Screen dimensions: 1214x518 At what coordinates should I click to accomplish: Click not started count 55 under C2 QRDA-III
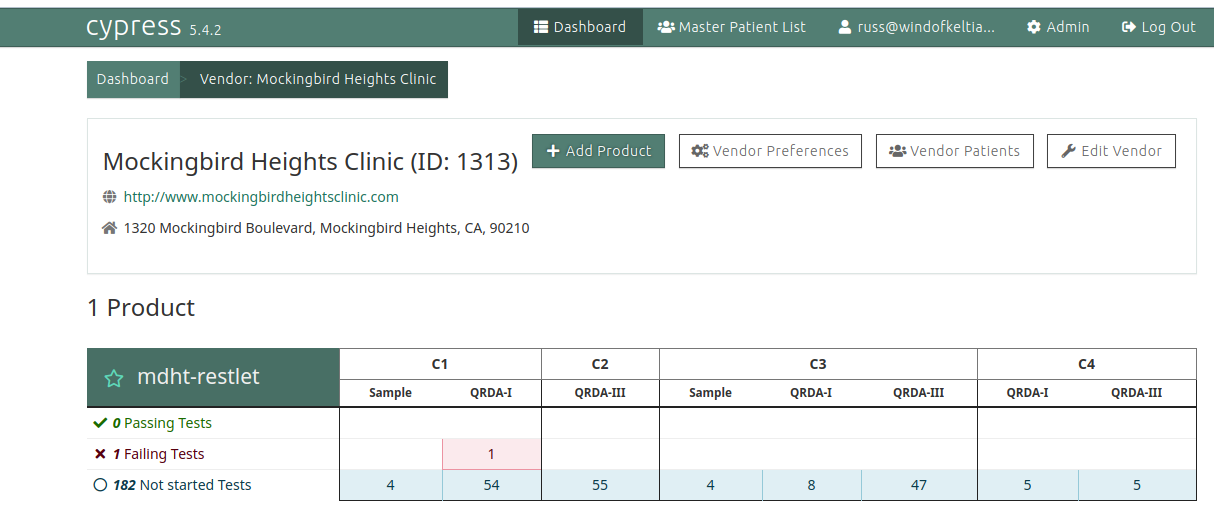[x=600, y=485]
